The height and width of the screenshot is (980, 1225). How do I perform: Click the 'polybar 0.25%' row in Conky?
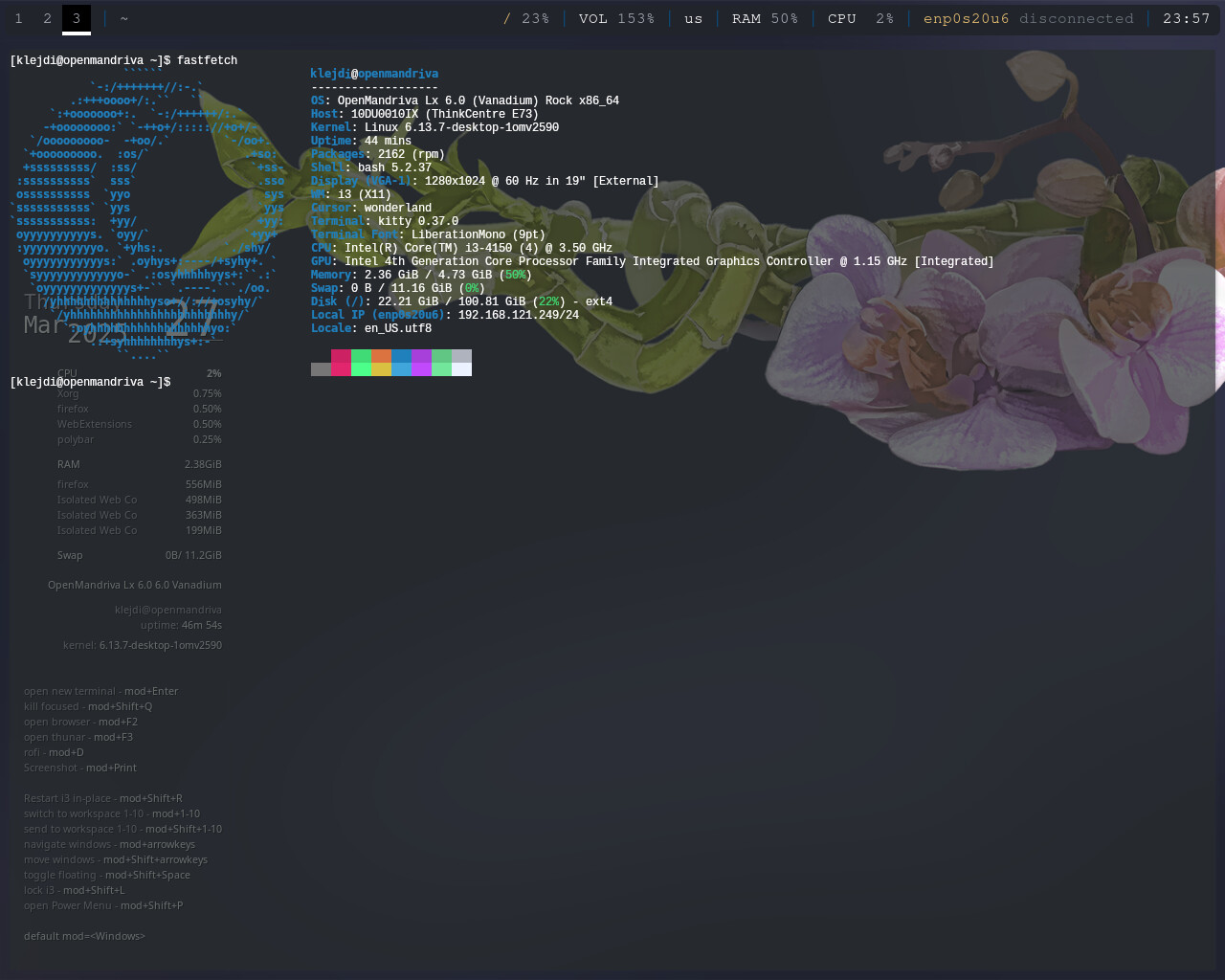pos(139,439)
